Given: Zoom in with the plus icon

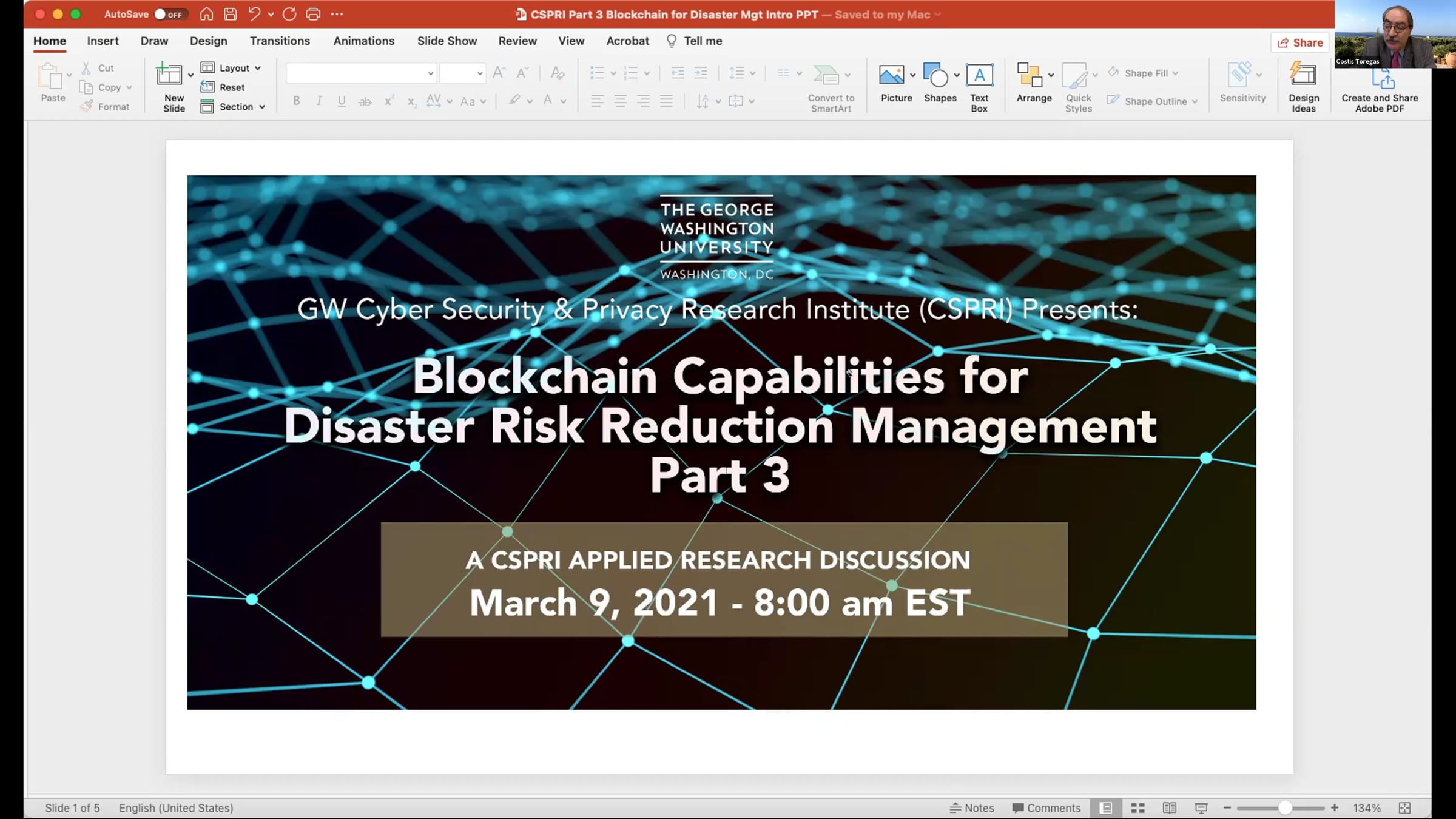Looking at the screenshot, I should click(x=1335, y=808).
